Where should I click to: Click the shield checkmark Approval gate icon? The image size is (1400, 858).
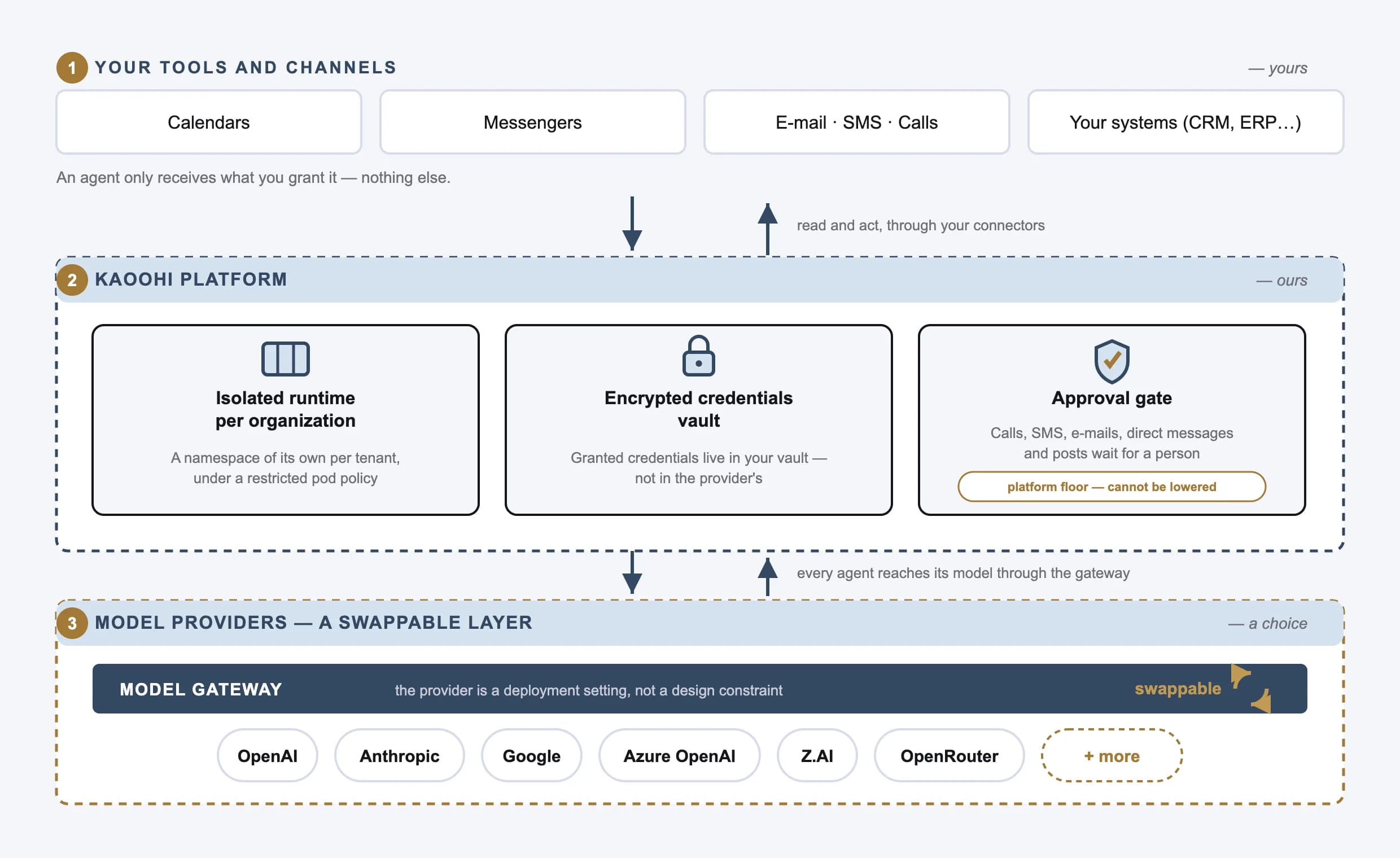coord(1112,361)
